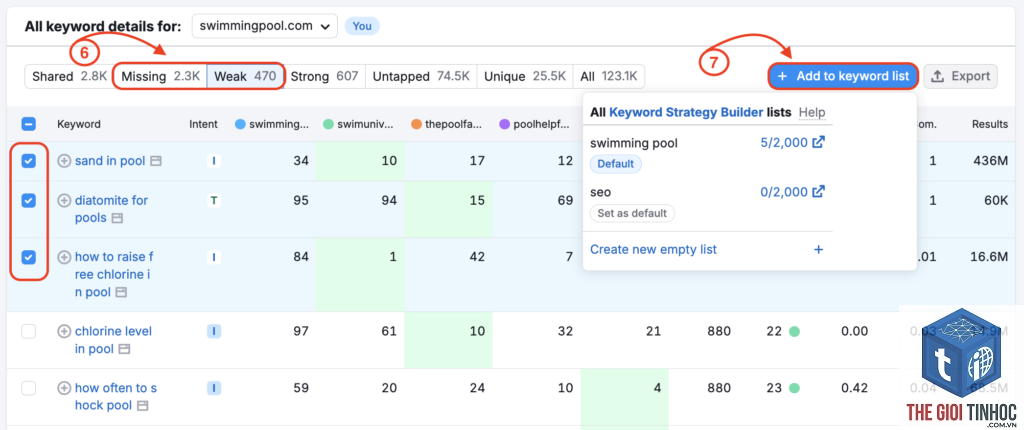Toggle the select-all checkbox in table header
Screen dimensions: 1024x430
click(x=29, y=124)
